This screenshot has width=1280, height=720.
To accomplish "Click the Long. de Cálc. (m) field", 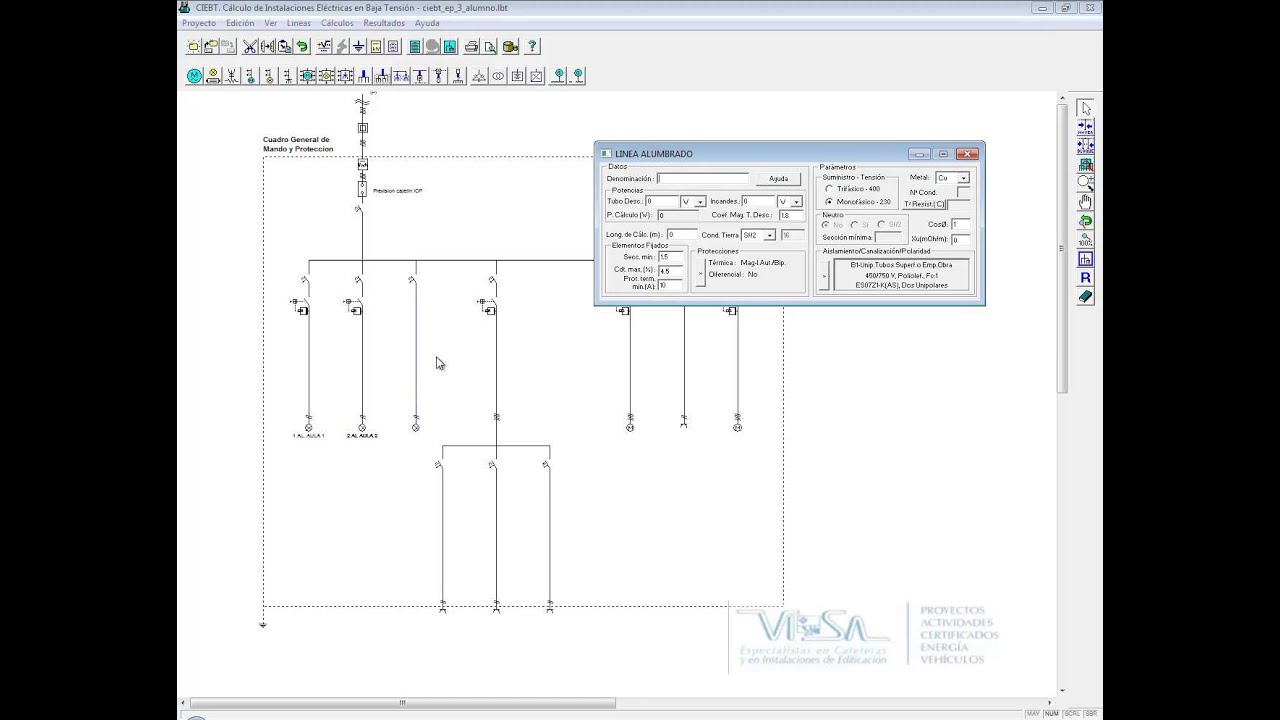I will pos(682,235).
